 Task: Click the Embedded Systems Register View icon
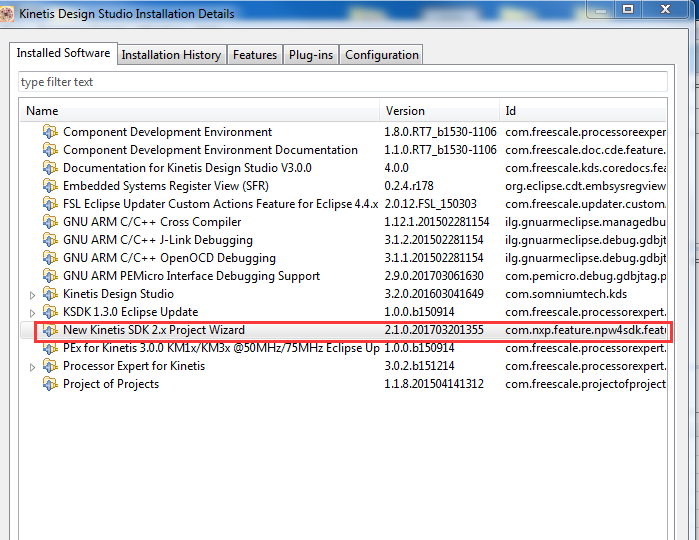(x=50, y=186)
